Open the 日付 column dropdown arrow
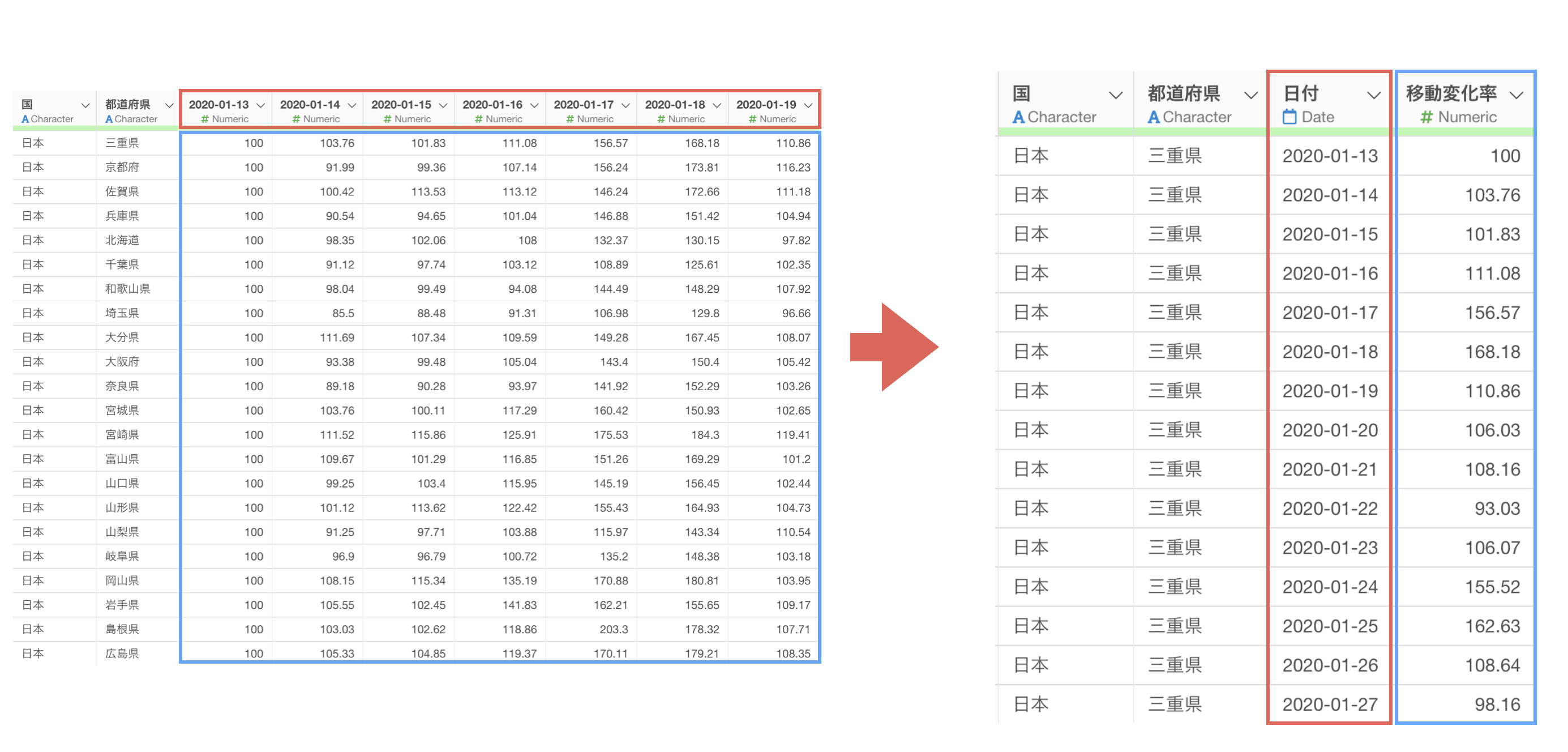The height and width of the screenshot is (752, 1568). (x=1373, y=95)
